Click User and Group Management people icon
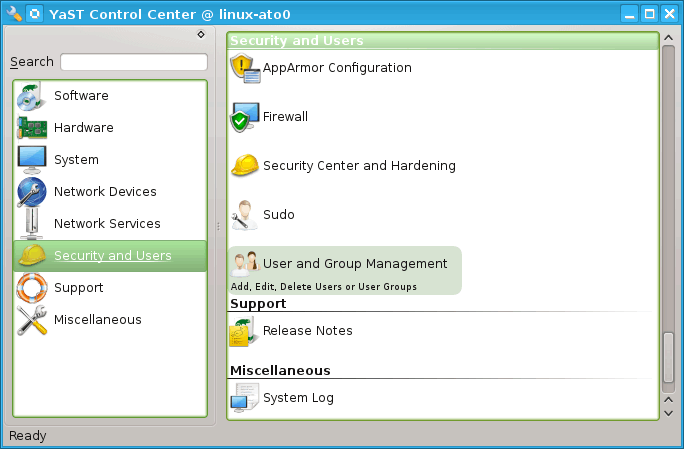 tap(245, 264)
